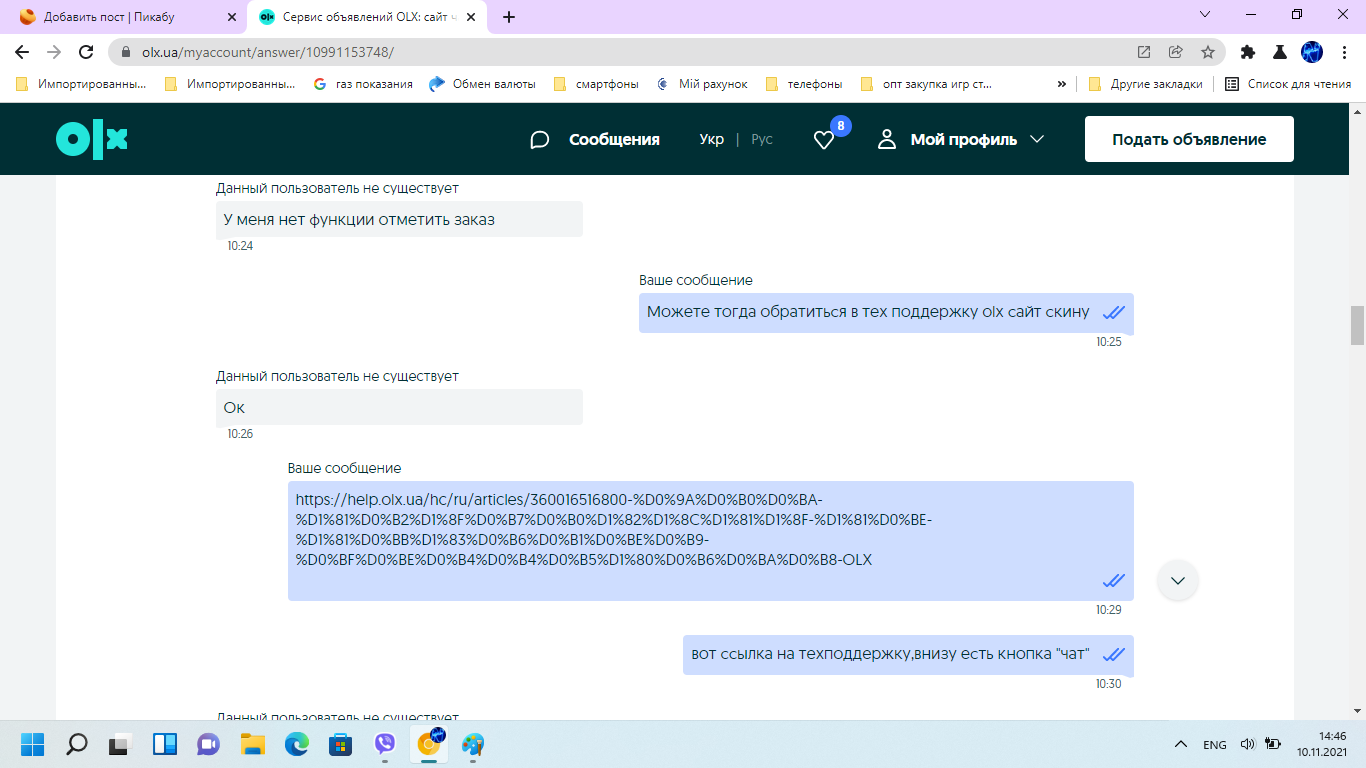
Task: Open a new browser tab
Action: [x=509, y=17]
